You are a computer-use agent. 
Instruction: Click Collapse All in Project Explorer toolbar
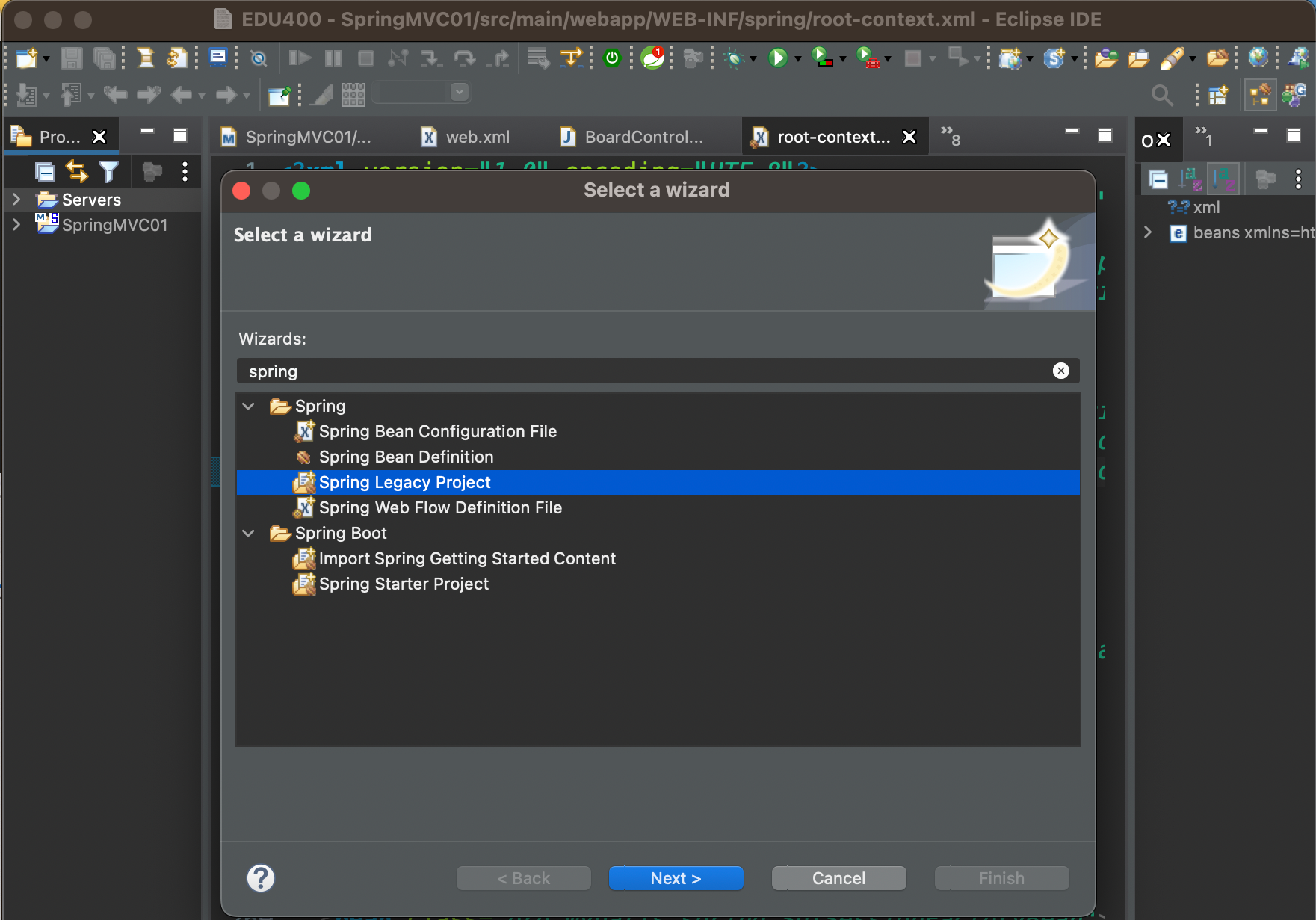point(45,172)
